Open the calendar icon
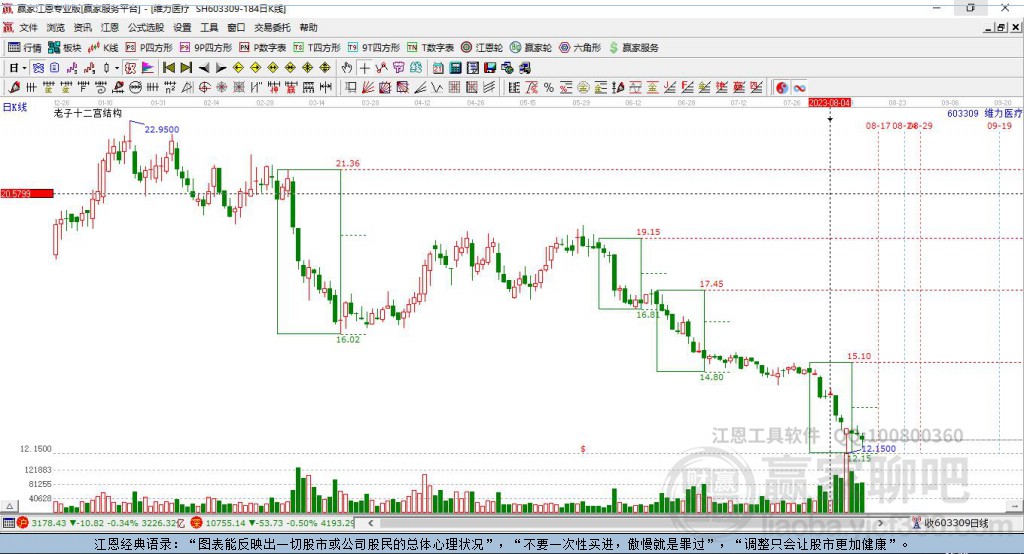Image resolution: width=1024 pixels, height=554 pixels. click(x=438, y=67)
